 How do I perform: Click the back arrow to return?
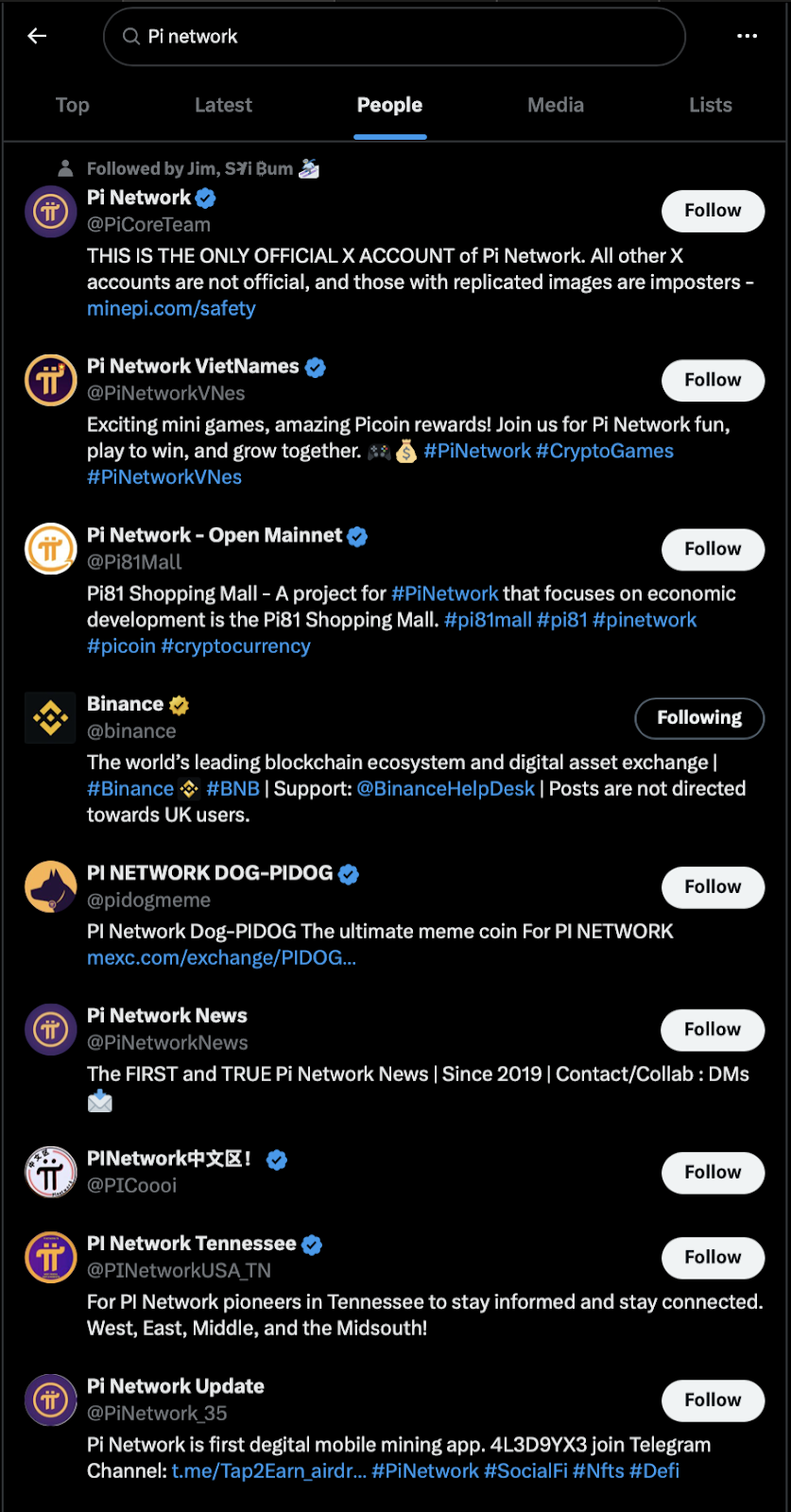tap(36, 36)
